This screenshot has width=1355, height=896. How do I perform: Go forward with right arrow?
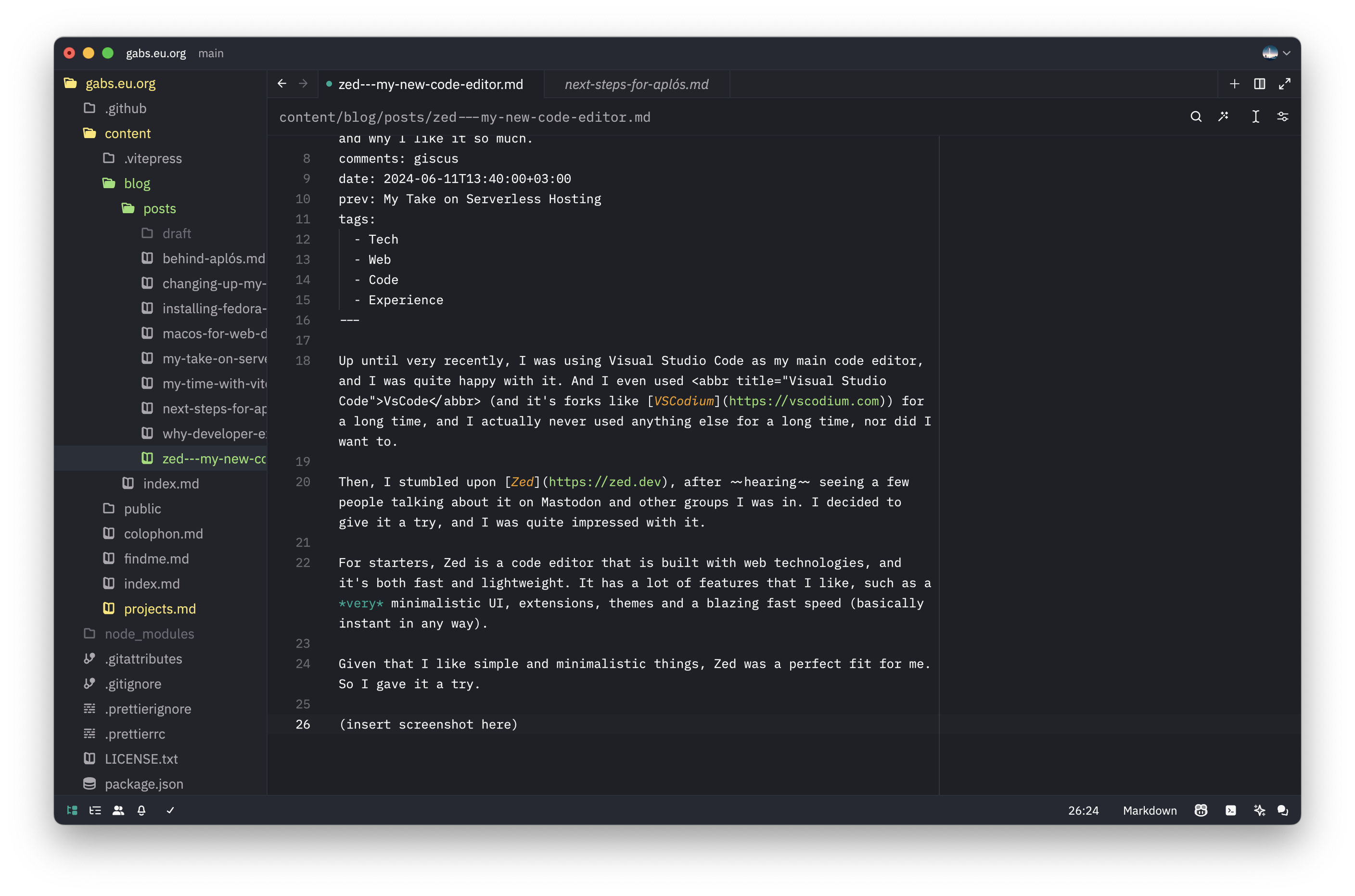(303, 84)
